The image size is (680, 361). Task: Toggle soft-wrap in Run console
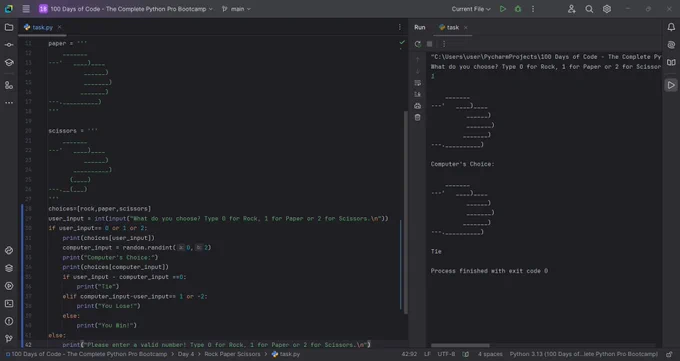[417, 83]
